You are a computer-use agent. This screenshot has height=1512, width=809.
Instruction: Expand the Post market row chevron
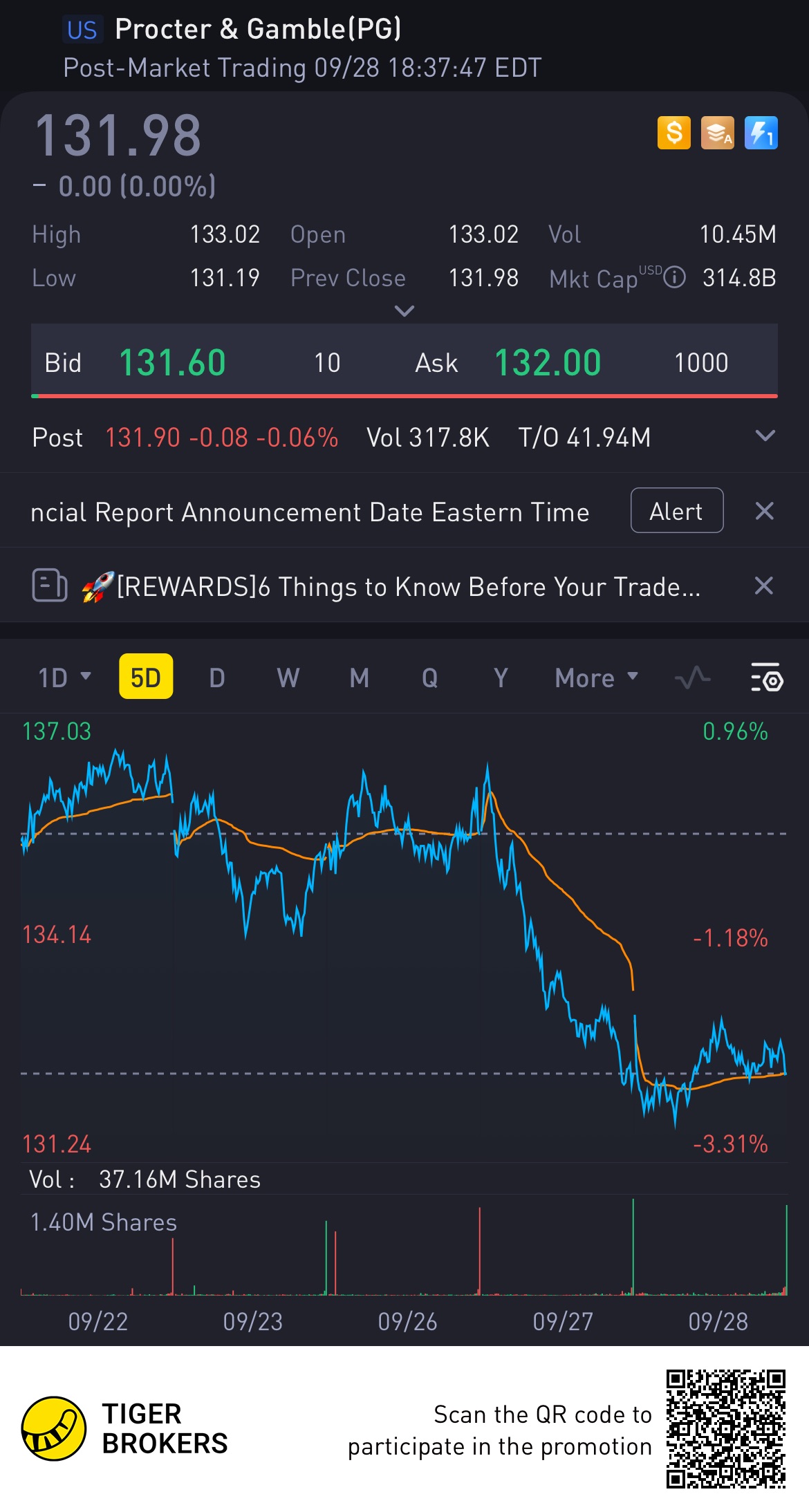[765, 436]
